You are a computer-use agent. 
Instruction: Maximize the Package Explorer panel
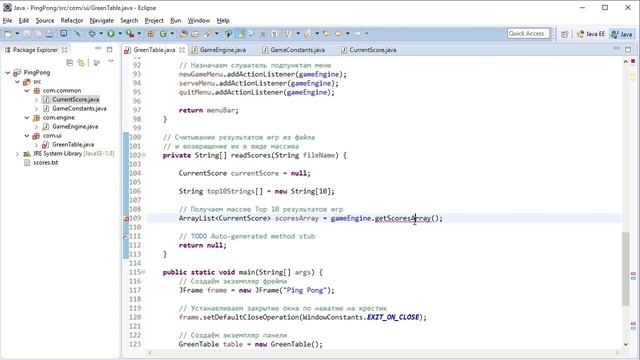click(x=109, y=49)
